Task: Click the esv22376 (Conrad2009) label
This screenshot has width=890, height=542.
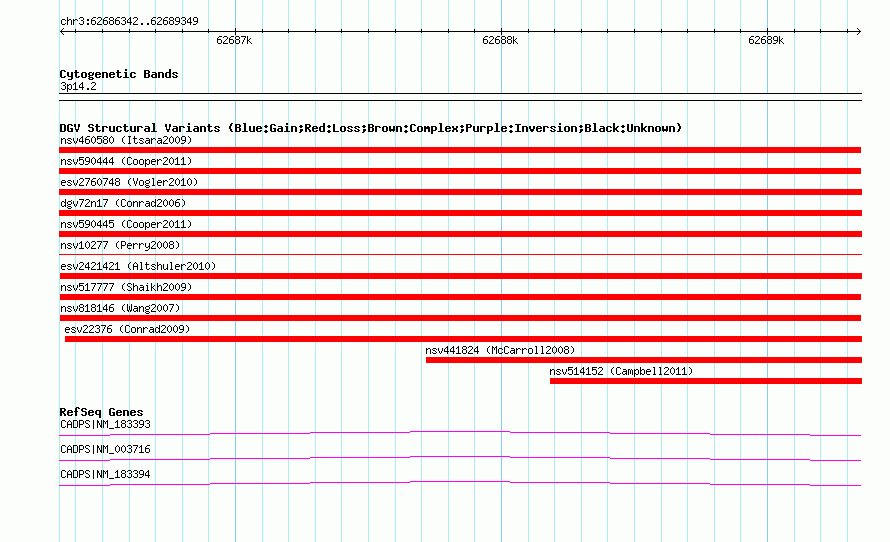Action: (127, 329)
